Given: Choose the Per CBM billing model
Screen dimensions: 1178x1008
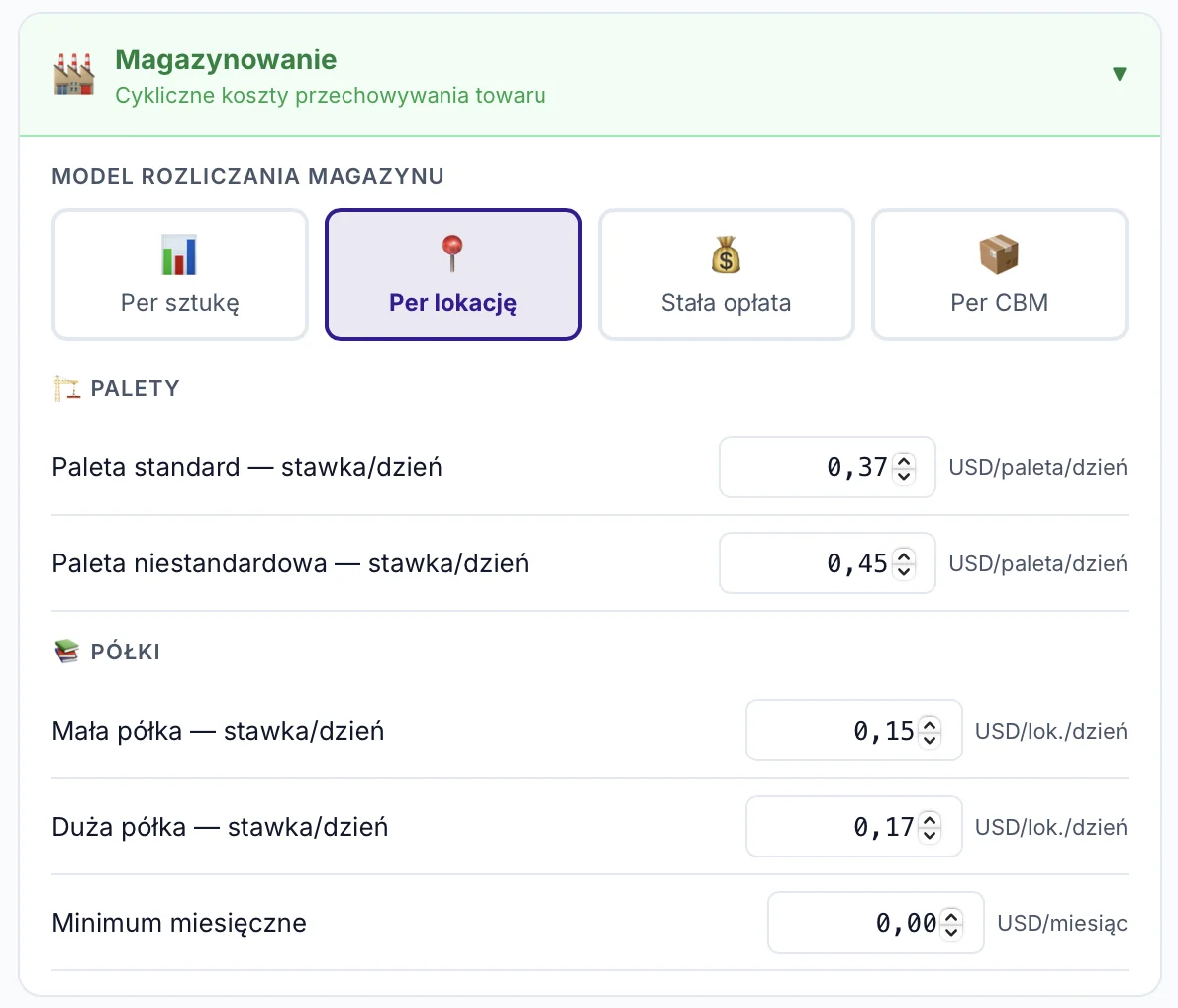Looking at the screenshot, I should (x=999, y=274).
